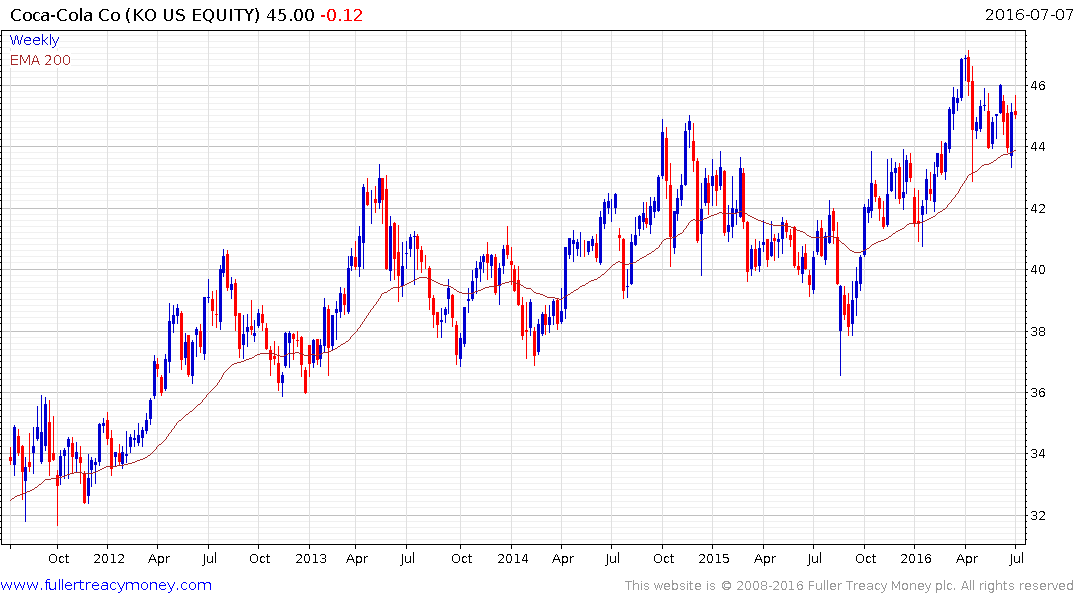This screenshot has height=600, width=1075.
Task: Select the EMA 200 legend label
Action: click(x=40, y=60)
